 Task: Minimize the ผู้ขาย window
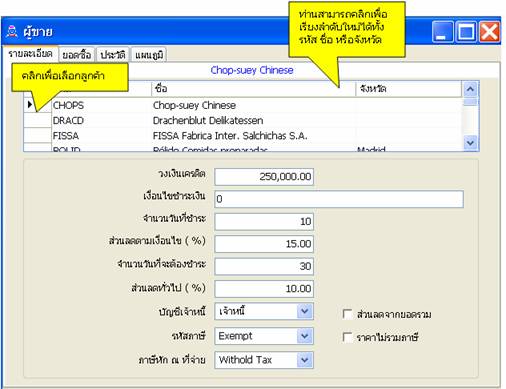coord(442,32)
